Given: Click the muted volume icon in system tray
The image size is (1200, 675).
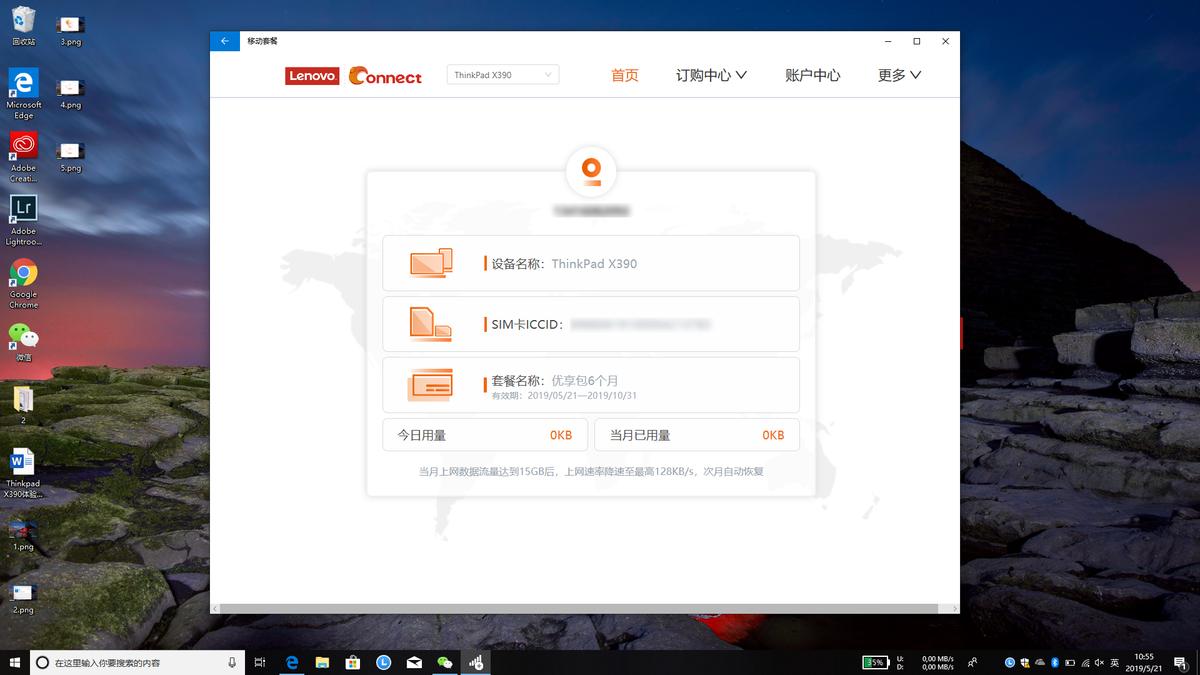Looking at the screenshot, I should click(1098, 662).
